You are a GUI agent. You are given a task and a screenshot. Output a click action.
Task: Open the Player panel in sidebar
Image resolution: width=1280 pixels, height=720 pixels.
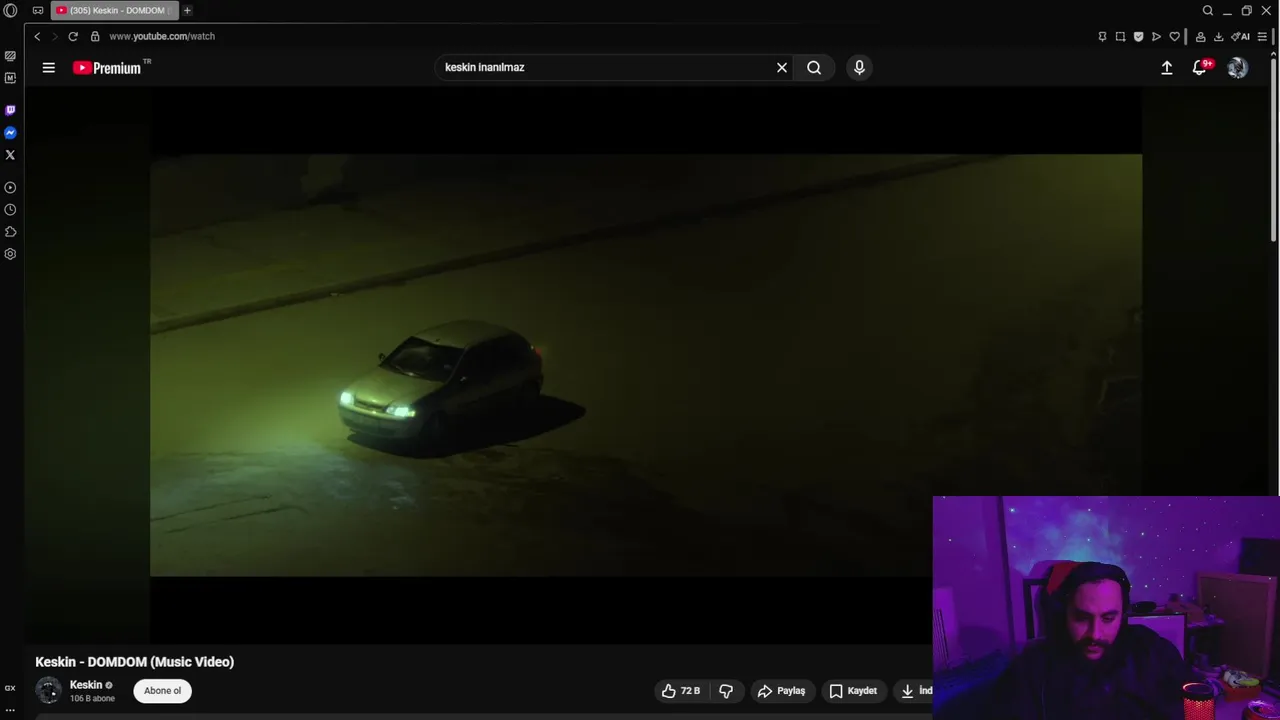pos(10,188)
